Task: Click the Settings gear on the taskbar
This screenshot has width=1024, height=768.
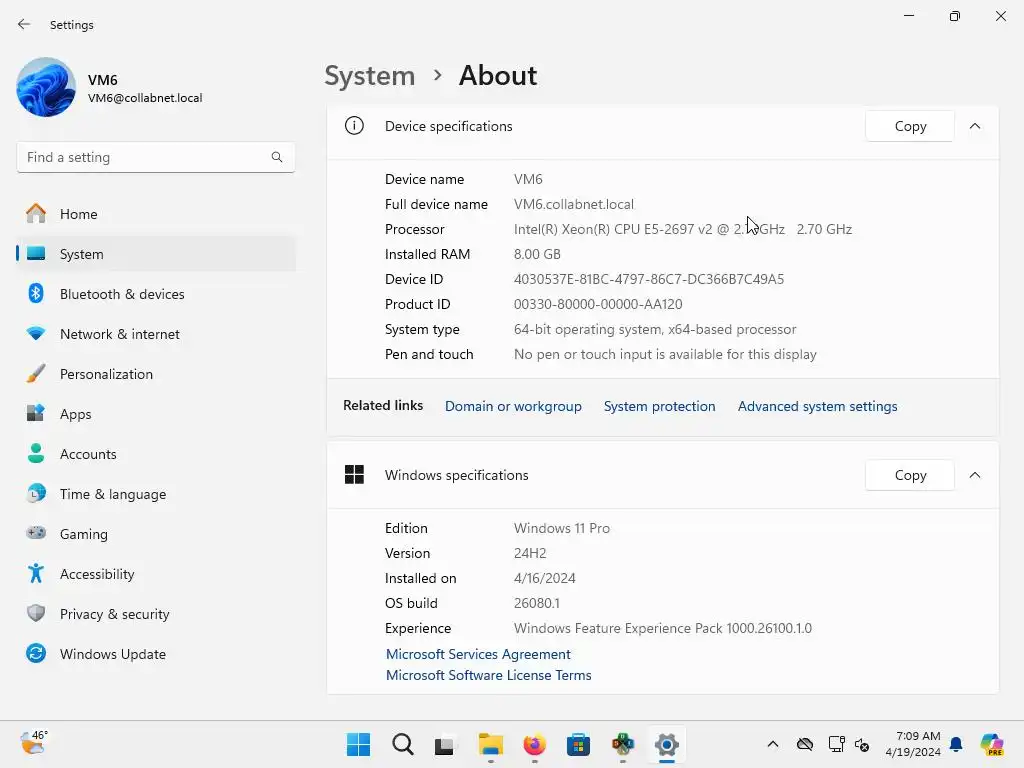Action: [x=667, y=744]
